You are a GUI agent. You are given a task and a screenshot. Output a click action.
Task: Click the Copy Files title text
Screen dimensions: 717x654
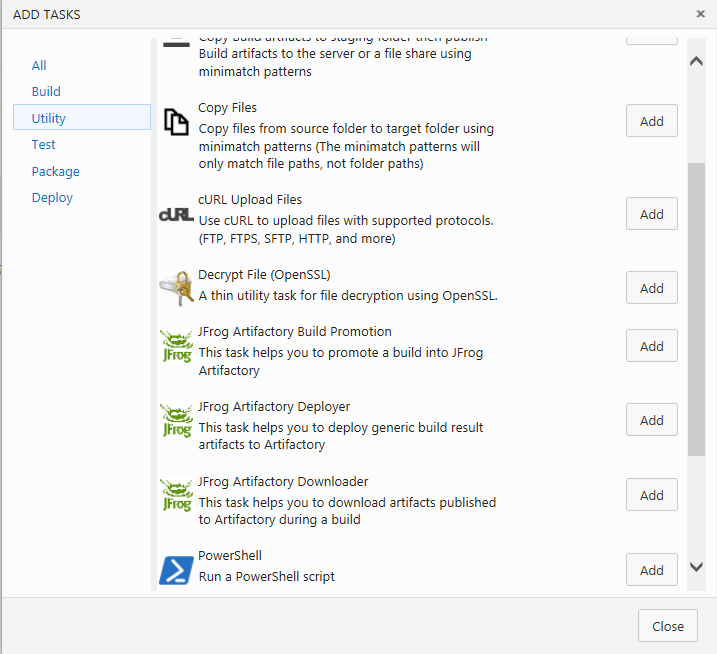[227, 108]
